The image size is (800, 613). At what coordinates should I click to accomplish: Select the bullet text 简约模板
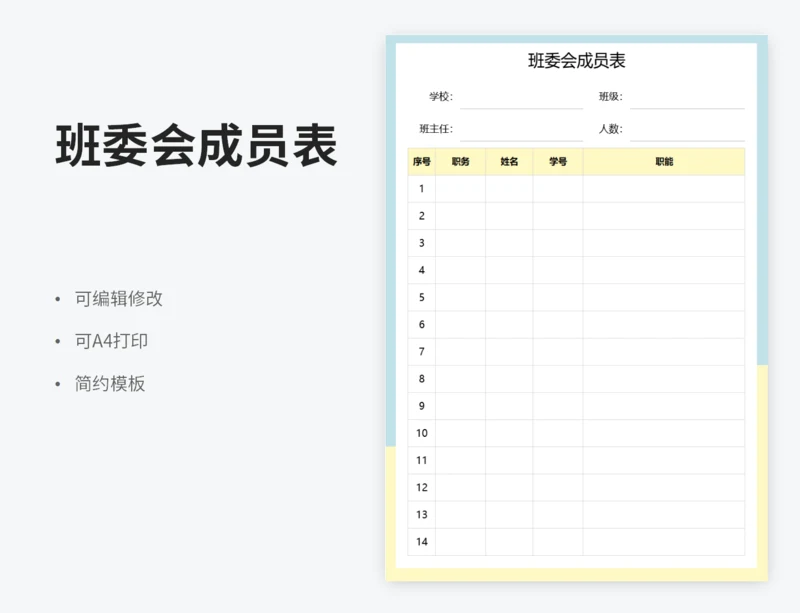tap(110, 383)
